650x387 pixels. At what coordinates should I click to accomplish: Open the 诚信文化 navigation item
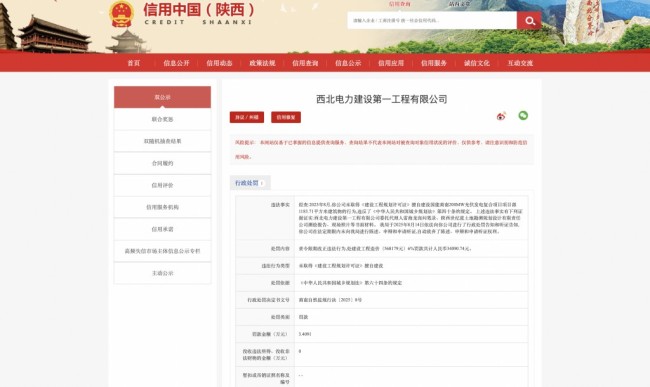[477, 63]
